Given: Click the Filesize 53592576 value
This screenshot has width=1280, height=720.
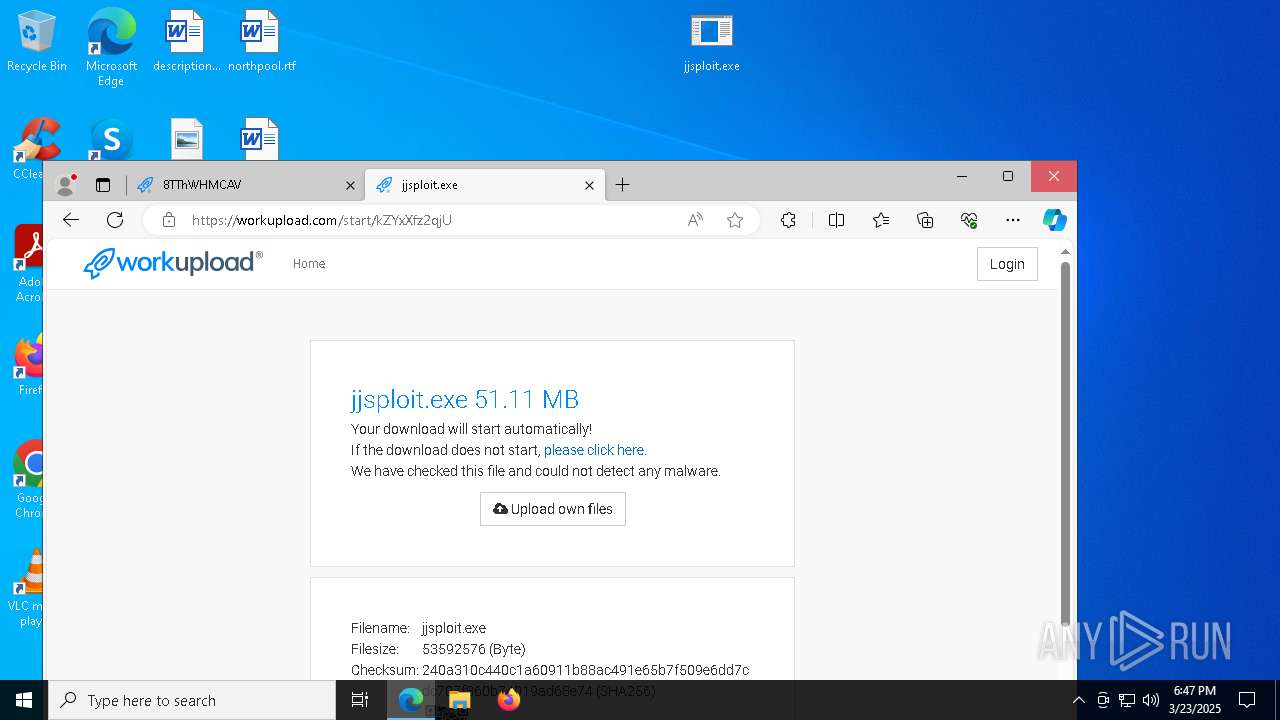Looking at the screenshot, I should (474, 649).
